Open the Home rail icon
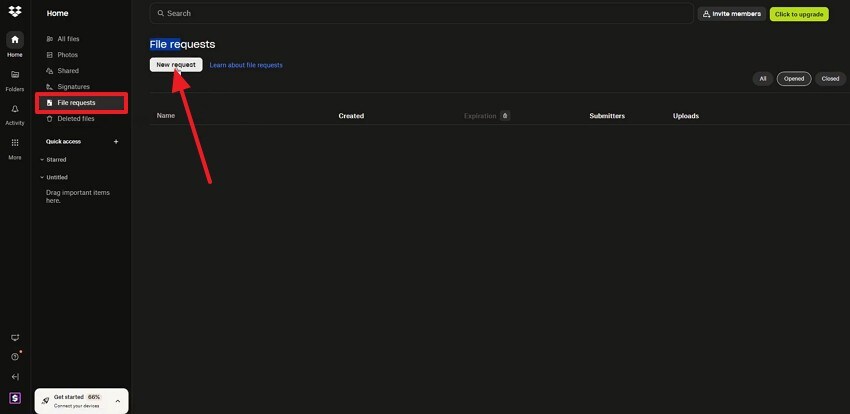This screenshot has height=414, width=850. 15,40
